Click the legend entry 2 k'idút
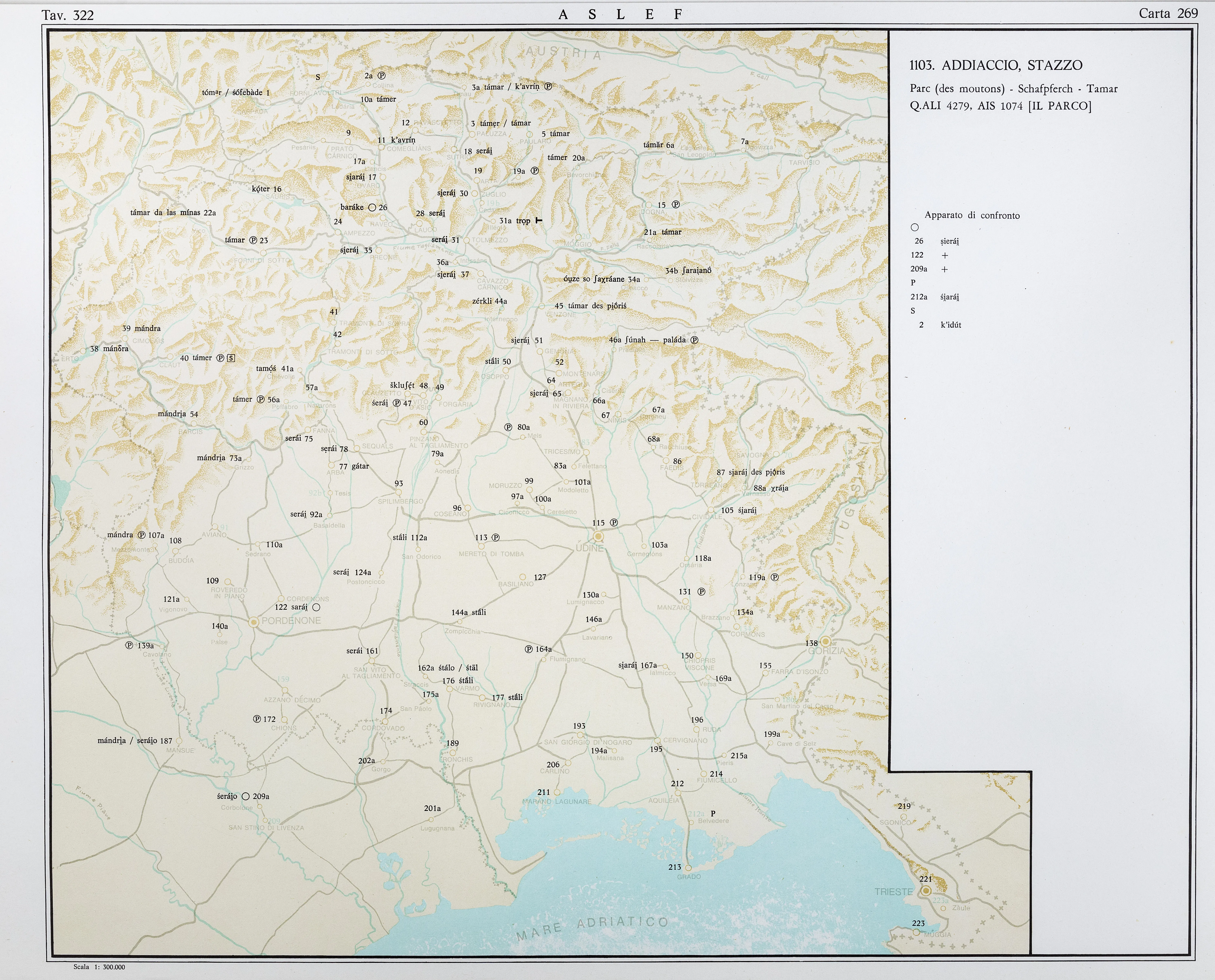Viewport: 1215px width, 980px height. (940, 325)
